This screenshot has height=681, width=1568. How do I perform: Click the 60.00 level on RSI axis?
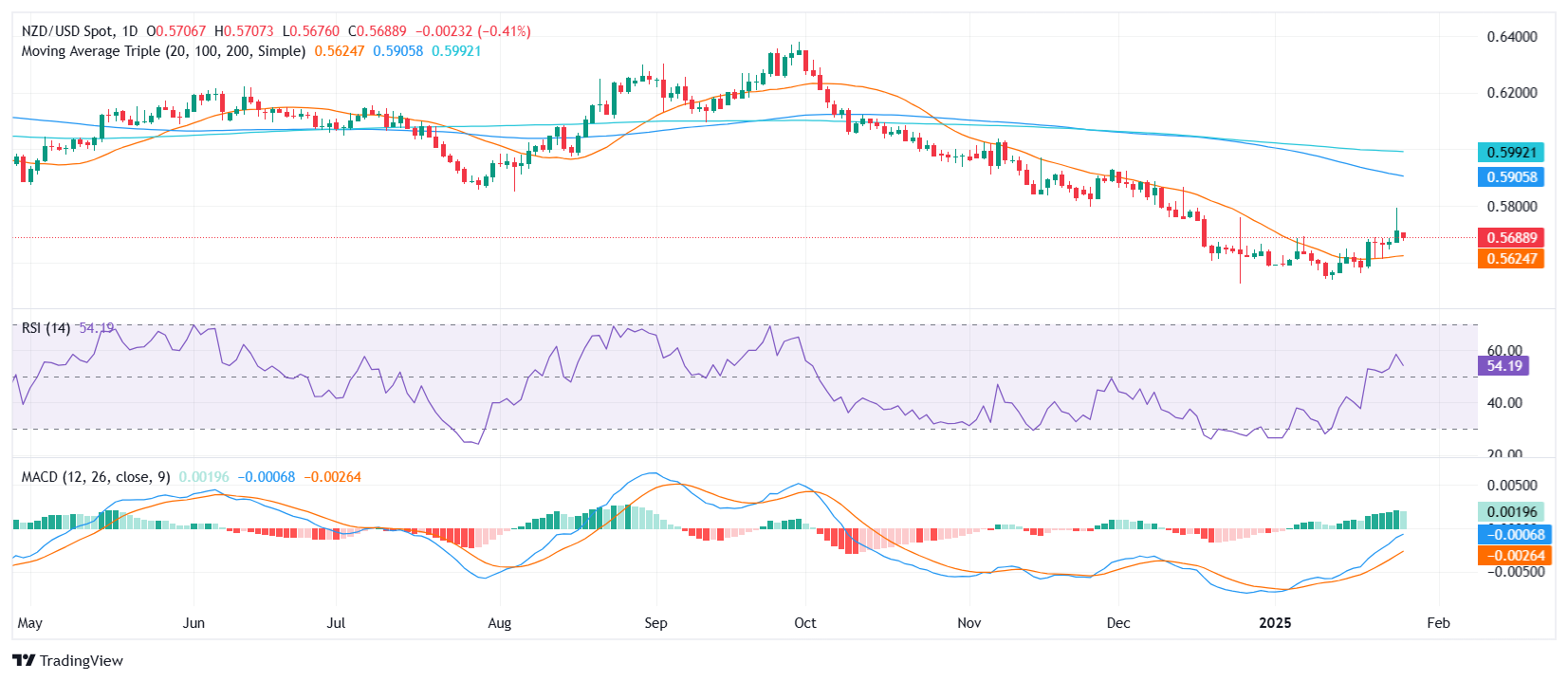(1503, 350)
